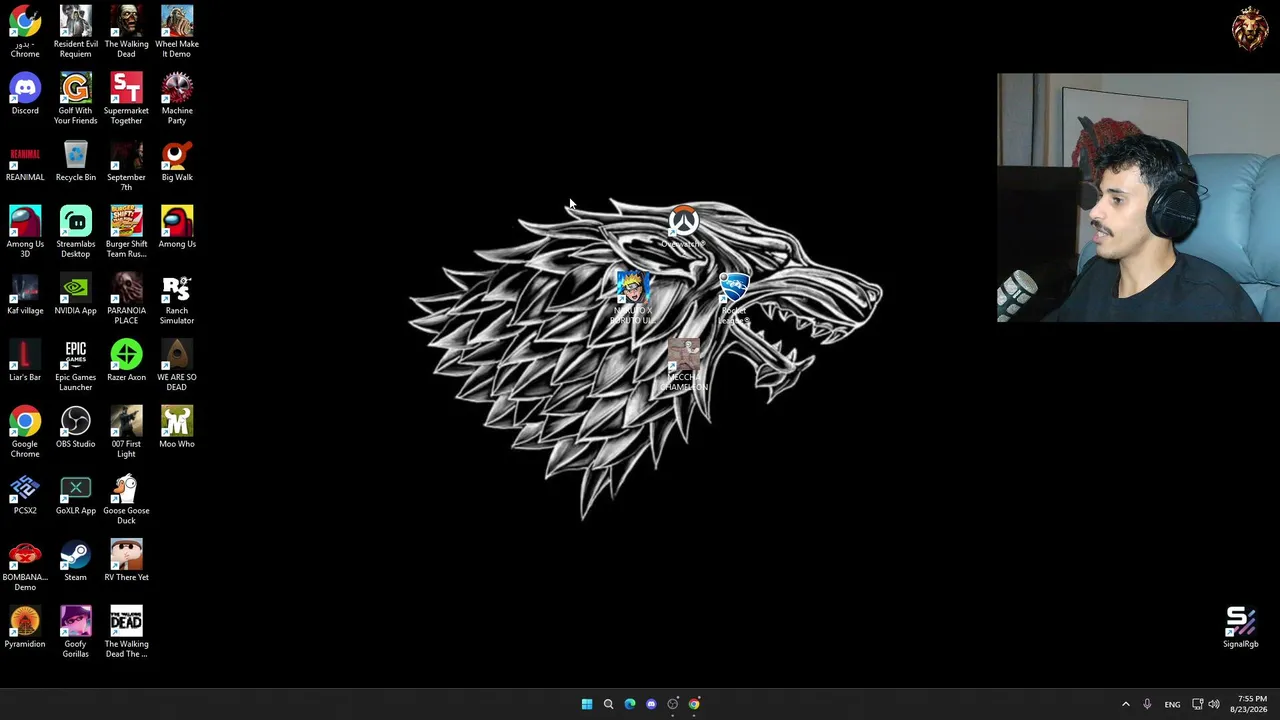Open the ENG language switcher
The height and width of the screenshot is (720, 1280).
[x=1172, y=704]
